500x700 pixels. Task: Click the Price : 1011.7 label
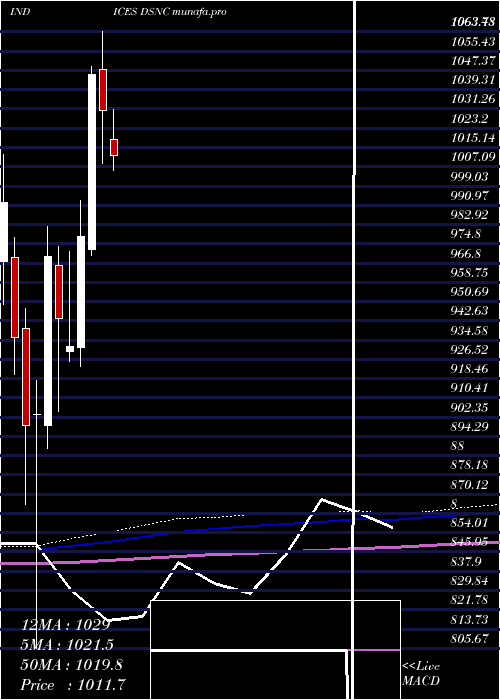click(x=73, y=685)
